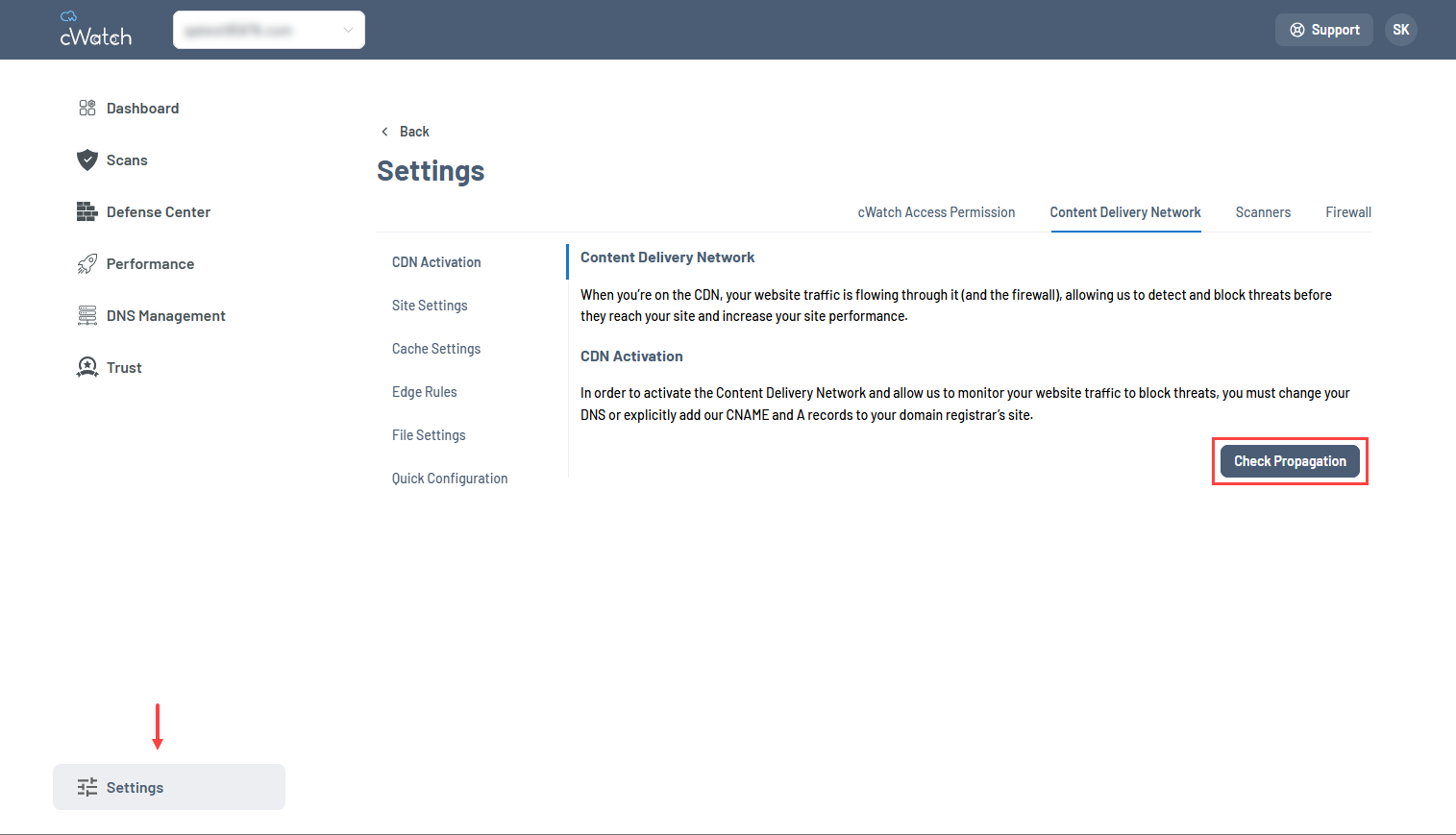Image resolution: width=1456 pixels, height=835 pixels.
Task: Select CDN Activation settings section
Action: click(x=436, y=262)
